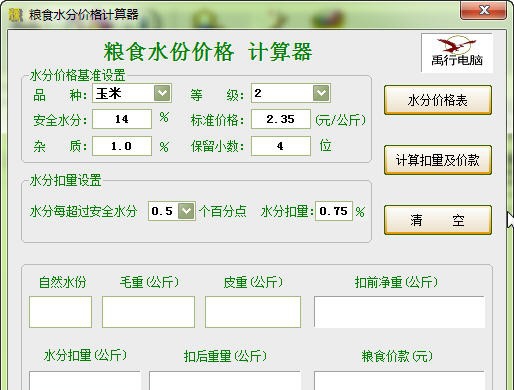Select the 玉米 text in 品种 combo box

(x=109, y=93)
